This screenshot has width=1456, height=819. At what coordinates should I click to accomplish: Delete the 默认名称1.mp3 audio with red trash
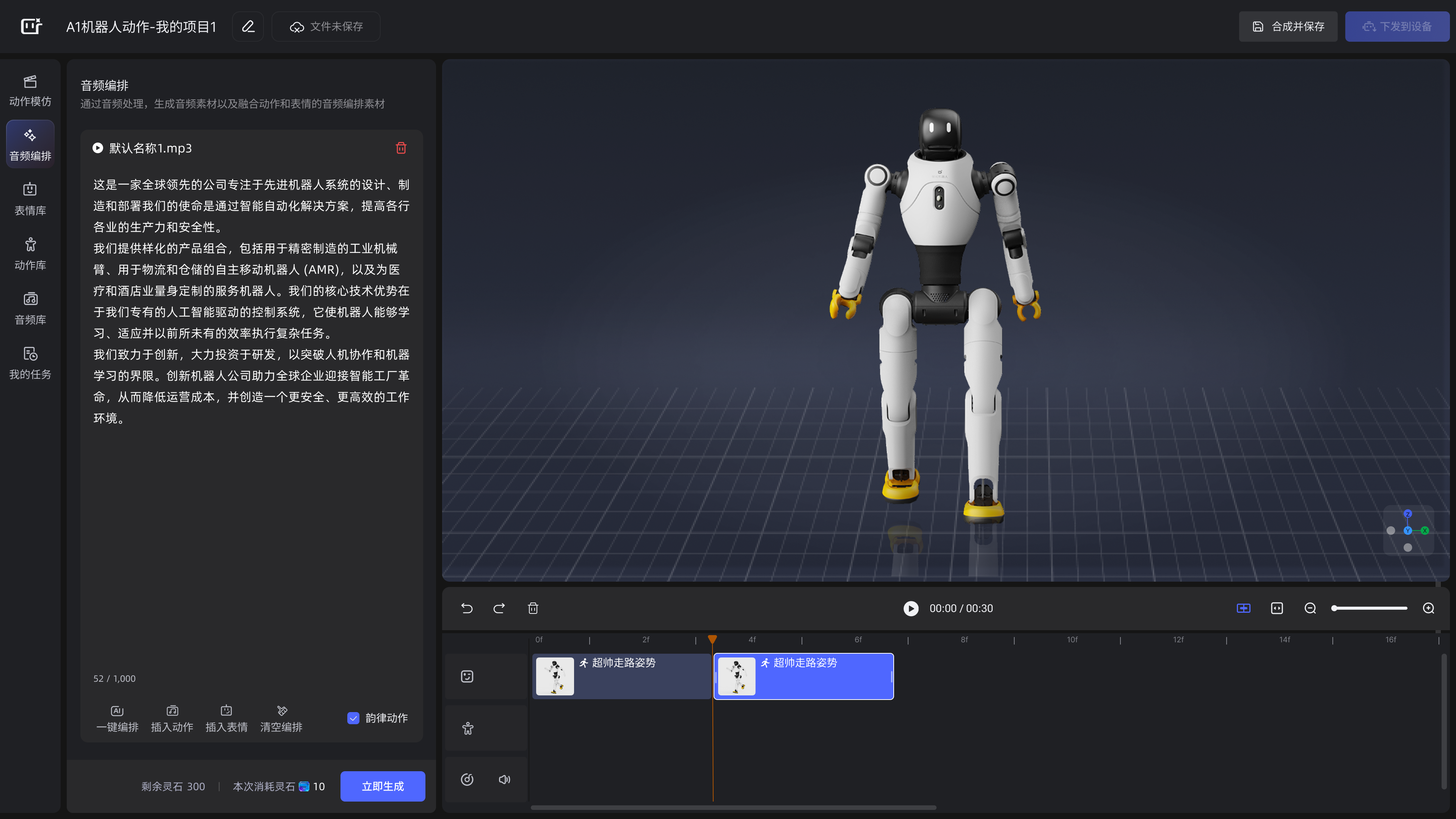pos(401,148)
